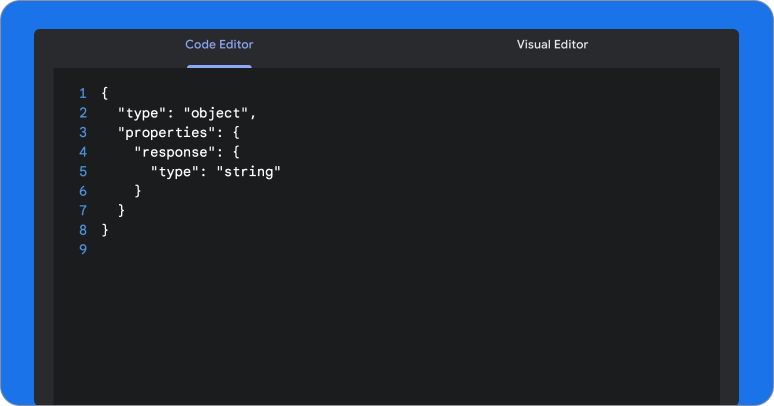Open the Visual Editor tab

552,45
